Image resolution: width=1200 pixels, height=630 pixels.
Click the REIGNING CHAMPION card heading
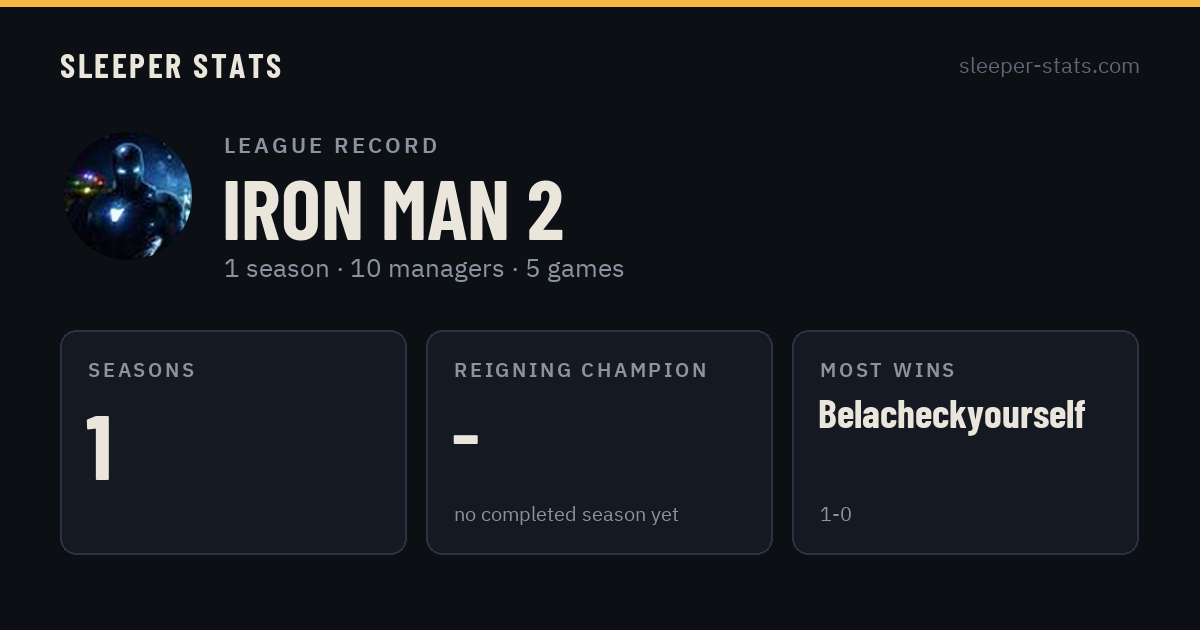pos(581,370)
